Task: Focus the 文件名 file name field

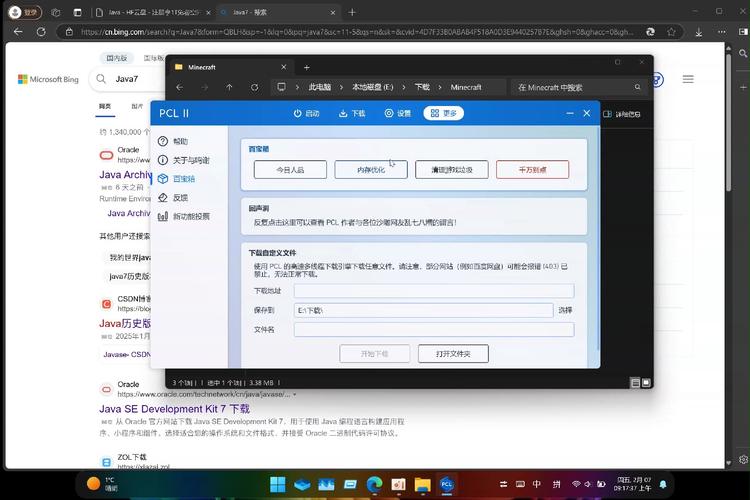Action: pos(434,330)
